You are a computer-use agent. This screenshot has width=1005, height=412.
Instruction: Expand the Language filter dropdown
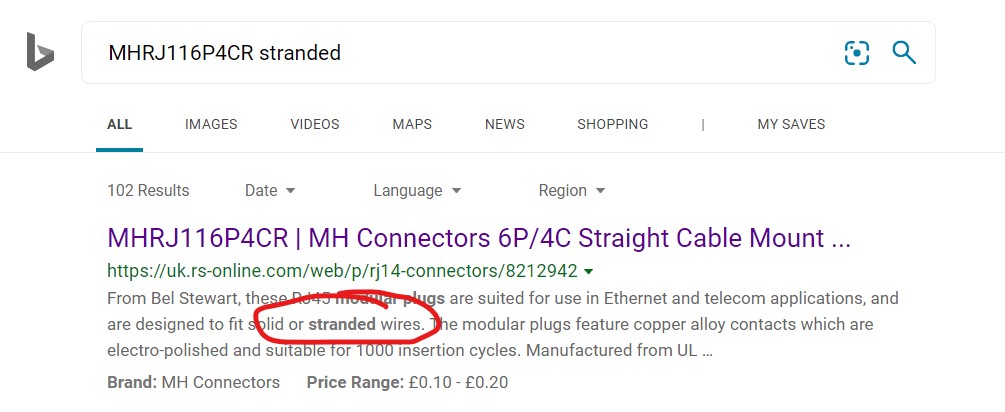click(x=417, y=190)
